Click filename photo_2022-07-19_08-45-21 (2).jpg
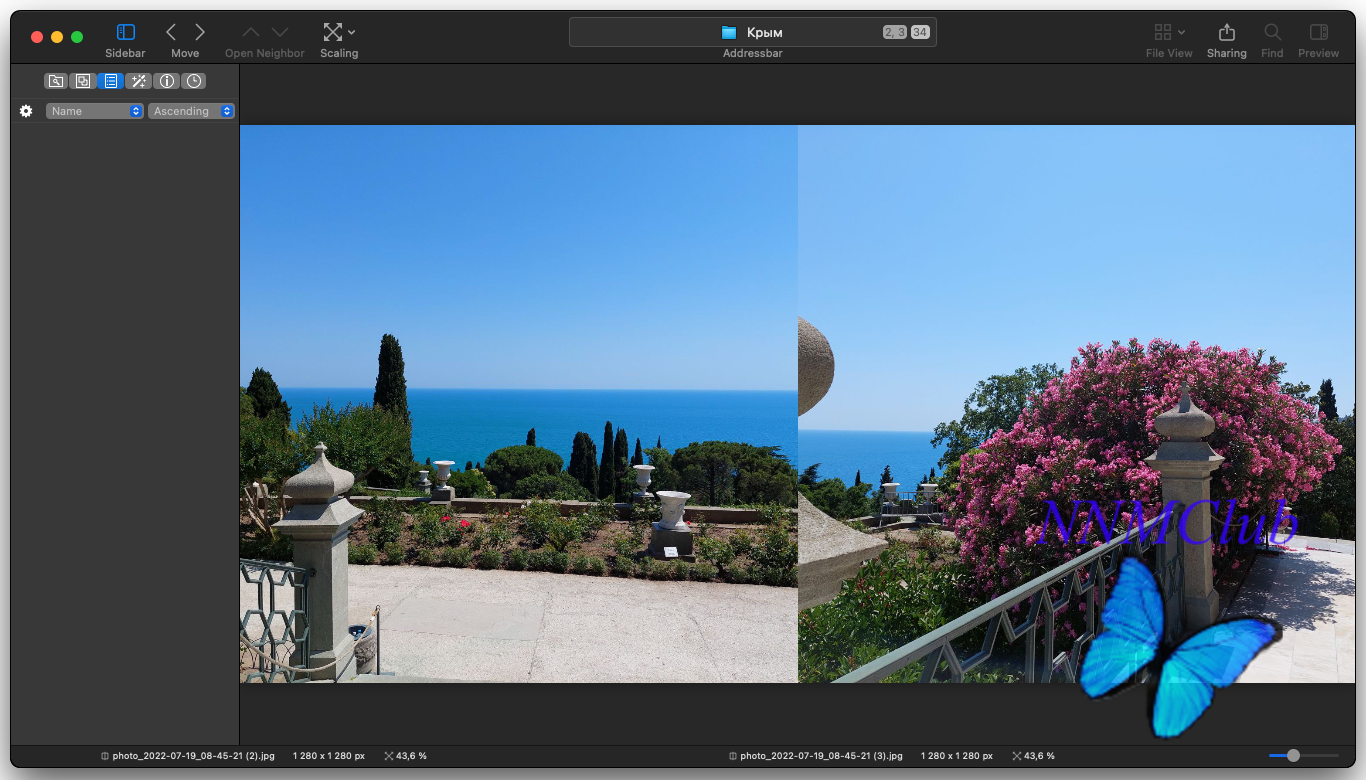 coord(195,756)
